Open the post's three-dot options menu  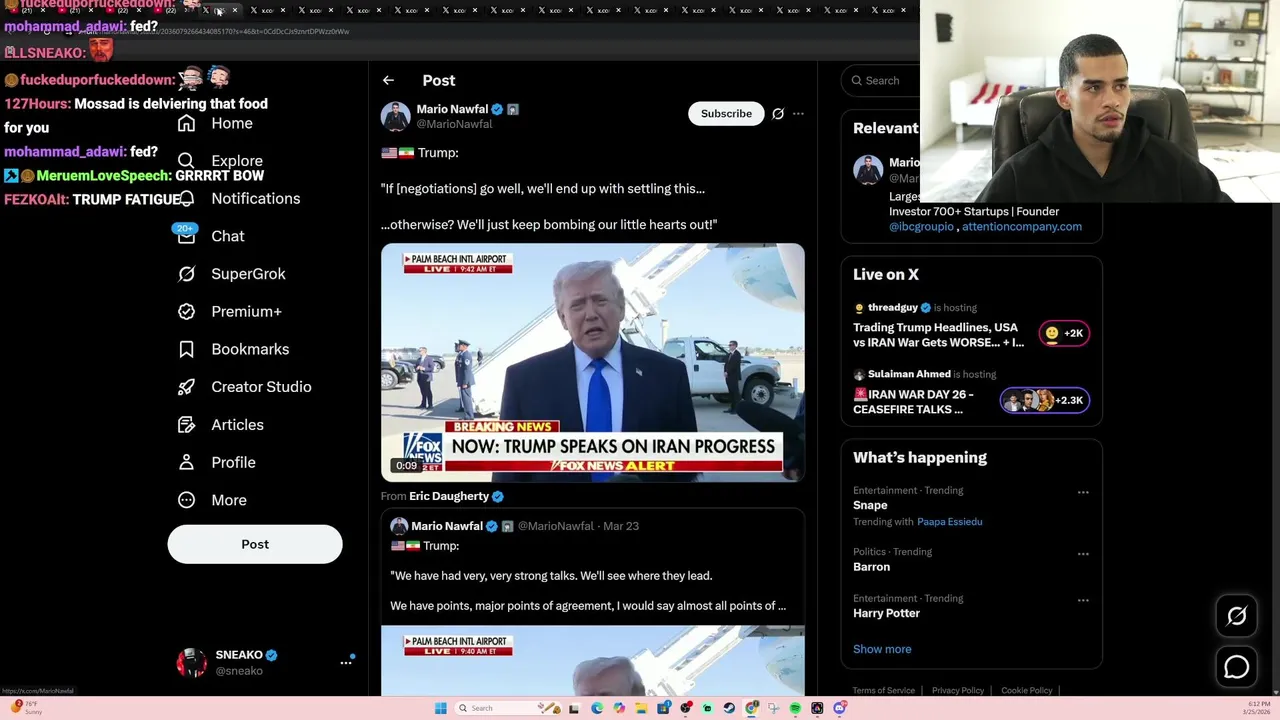click(798, 114)
